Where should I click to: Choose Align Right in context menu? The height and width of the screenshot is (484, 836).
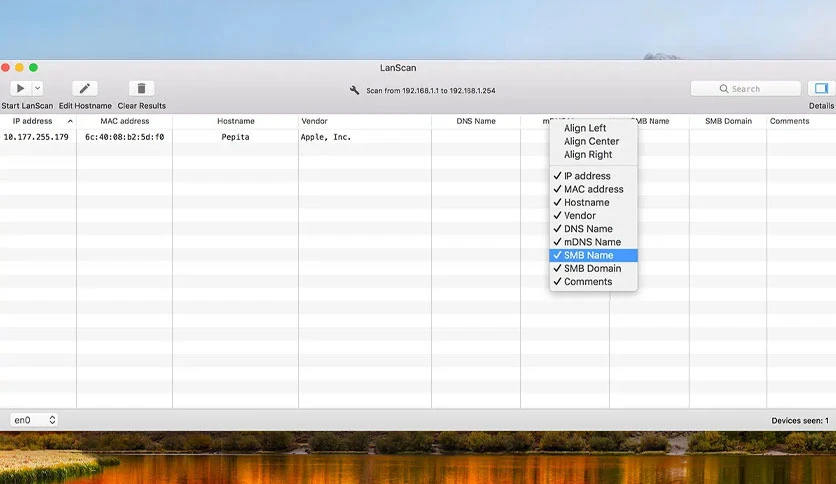pyautogui.click(x=593, y=155)
